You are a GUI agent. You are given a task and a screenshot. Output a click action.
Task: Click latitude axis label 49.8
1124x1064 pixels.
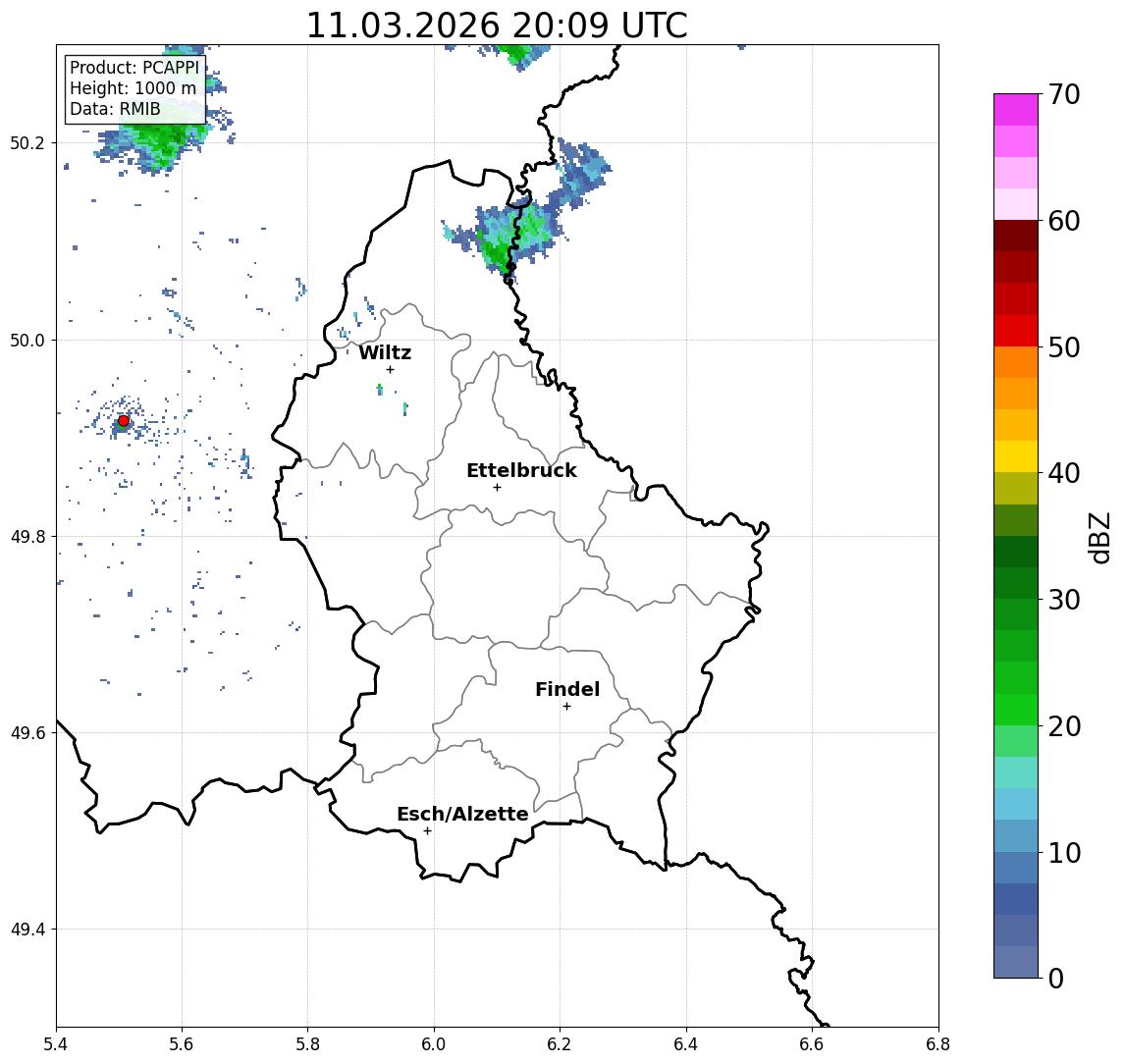(27, 536)
